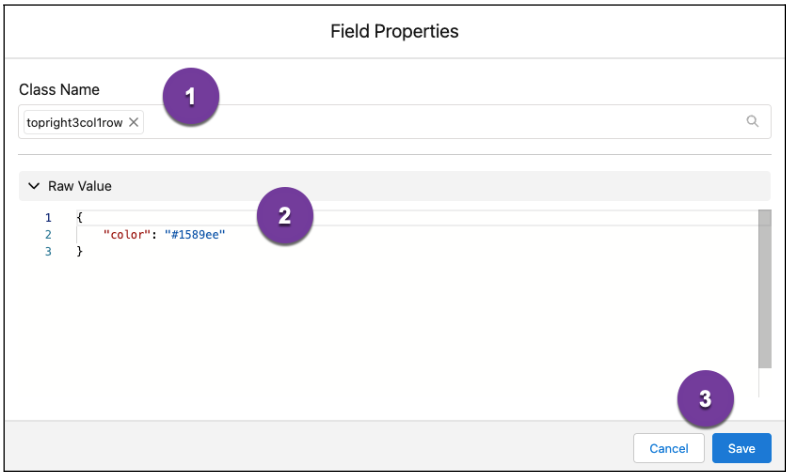Click the code editor vertical scrollbar thumb
Image resolution: width=789 pixels, height=472 pixels.
[x=765, y=289]
